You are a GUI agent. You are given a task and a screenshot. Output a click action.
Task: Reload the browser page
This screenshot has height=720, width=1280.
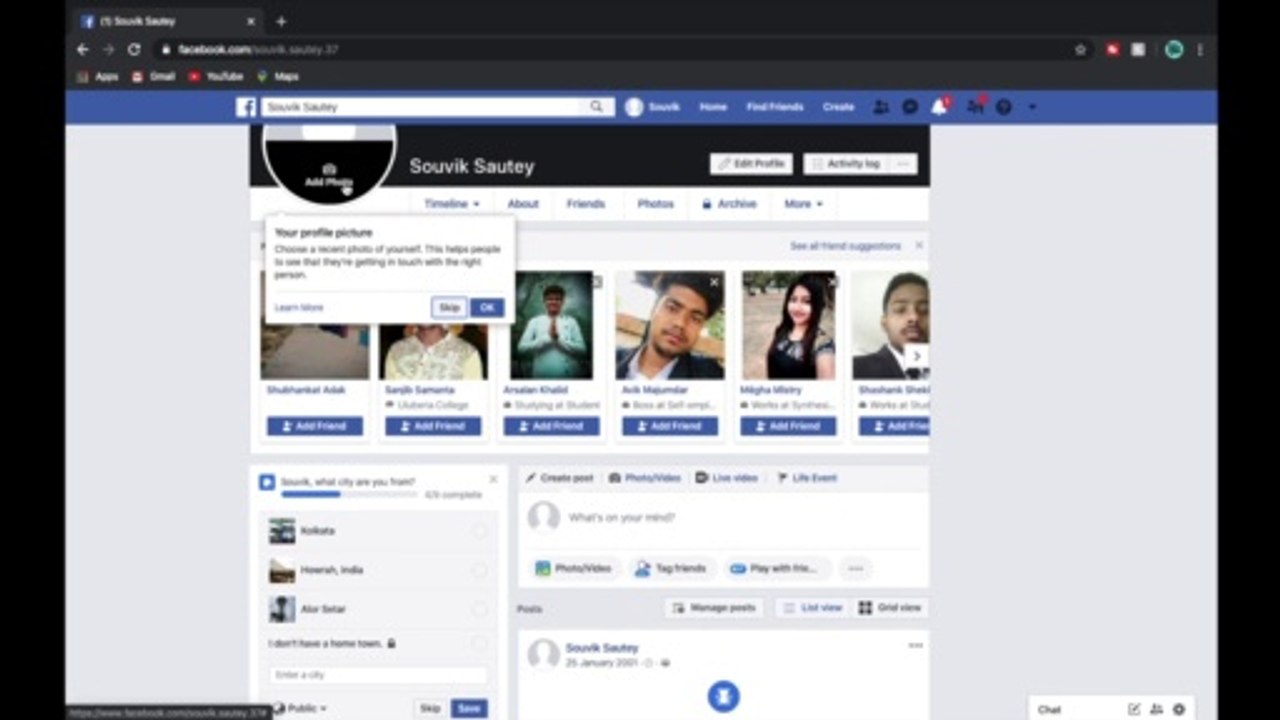click(x=134, y=49)
